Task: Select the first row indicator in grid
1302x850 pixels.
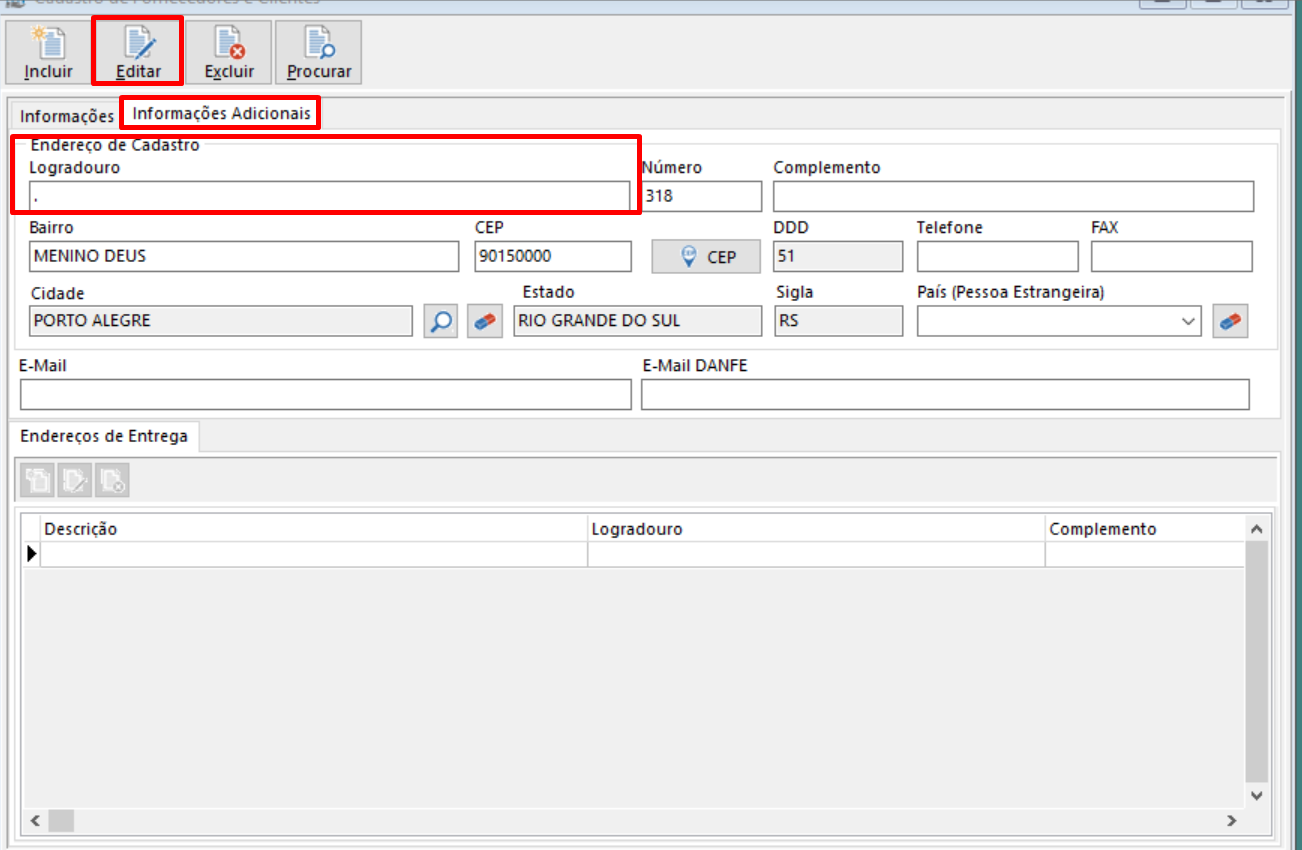Action: pos(31,554)
